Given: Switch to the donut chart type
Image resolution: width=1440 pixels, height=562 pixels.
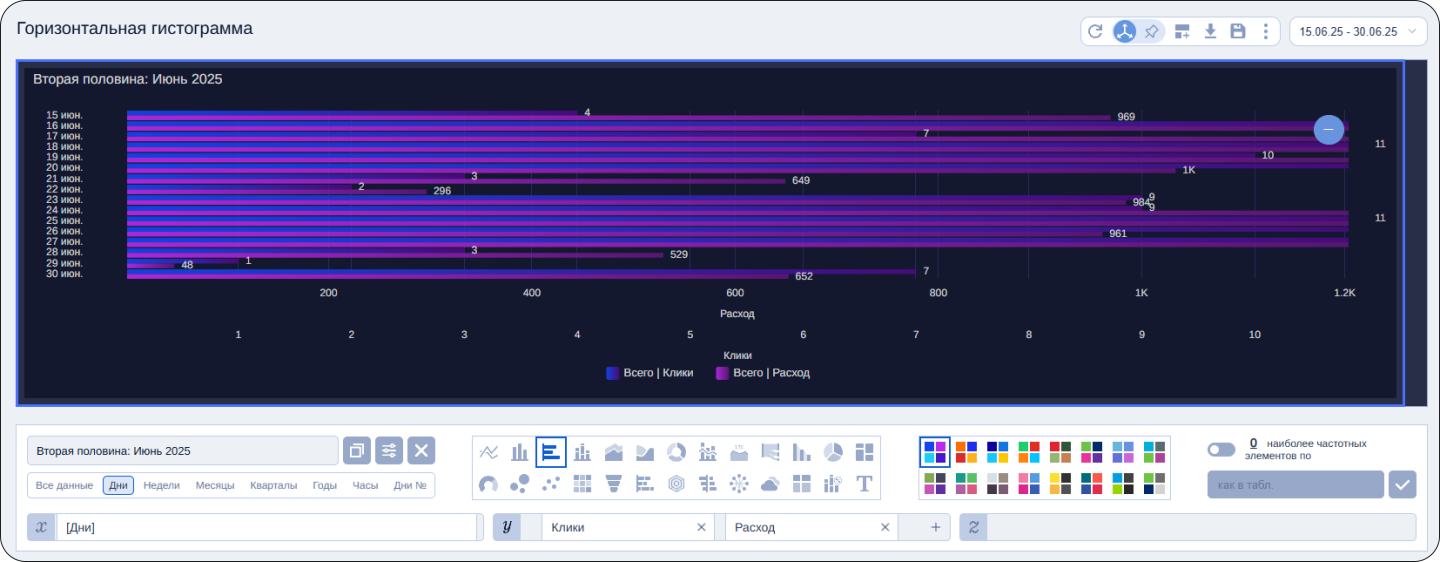Looking at the screenshot, I should tap(676, 452).
